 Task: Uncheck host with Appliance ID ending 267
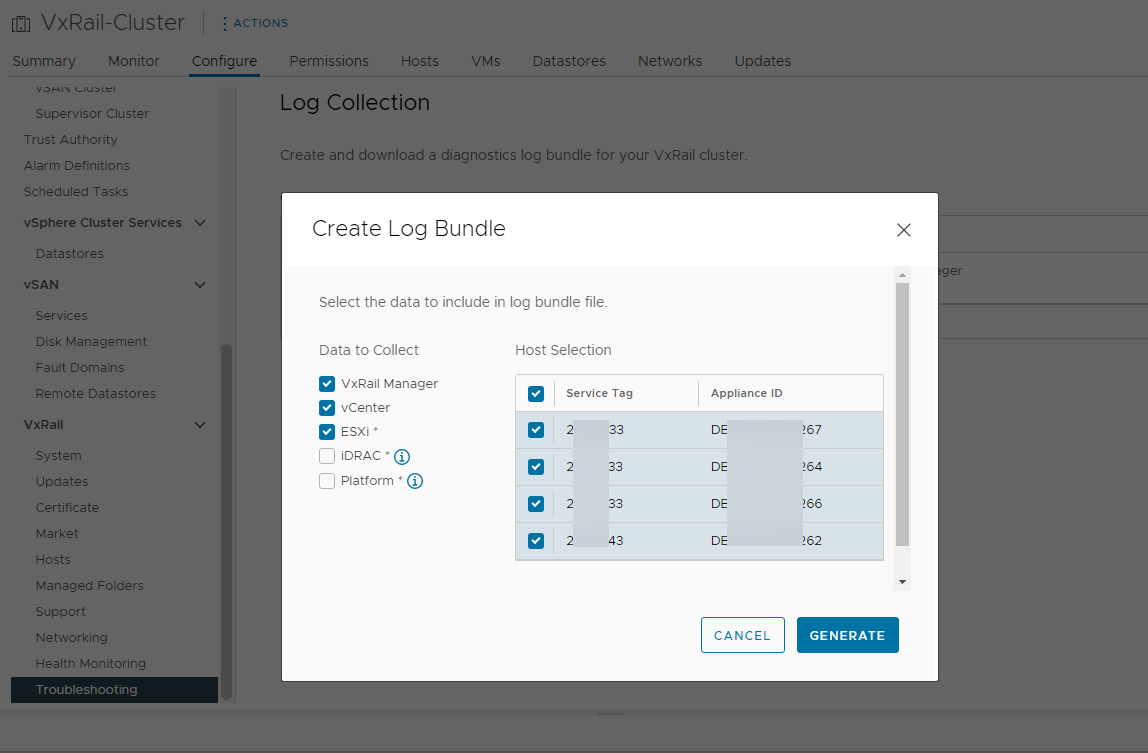pos(536,430)
